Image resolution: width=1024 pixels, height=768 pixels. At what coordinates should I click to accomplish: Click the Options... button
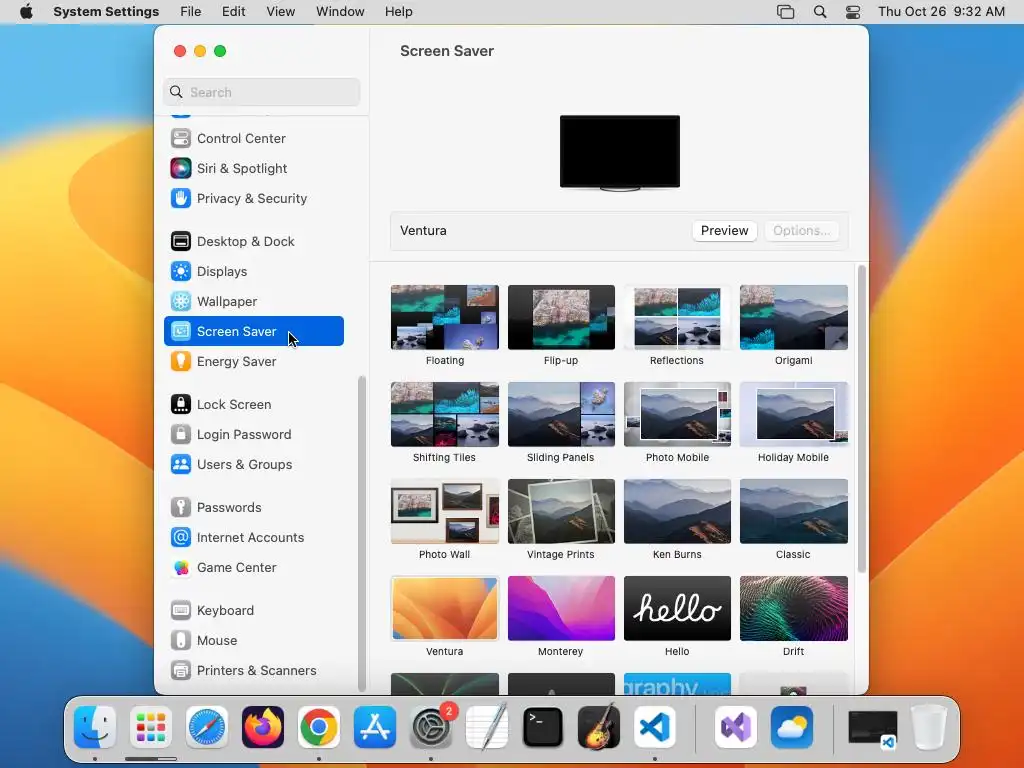coord(801,231)
